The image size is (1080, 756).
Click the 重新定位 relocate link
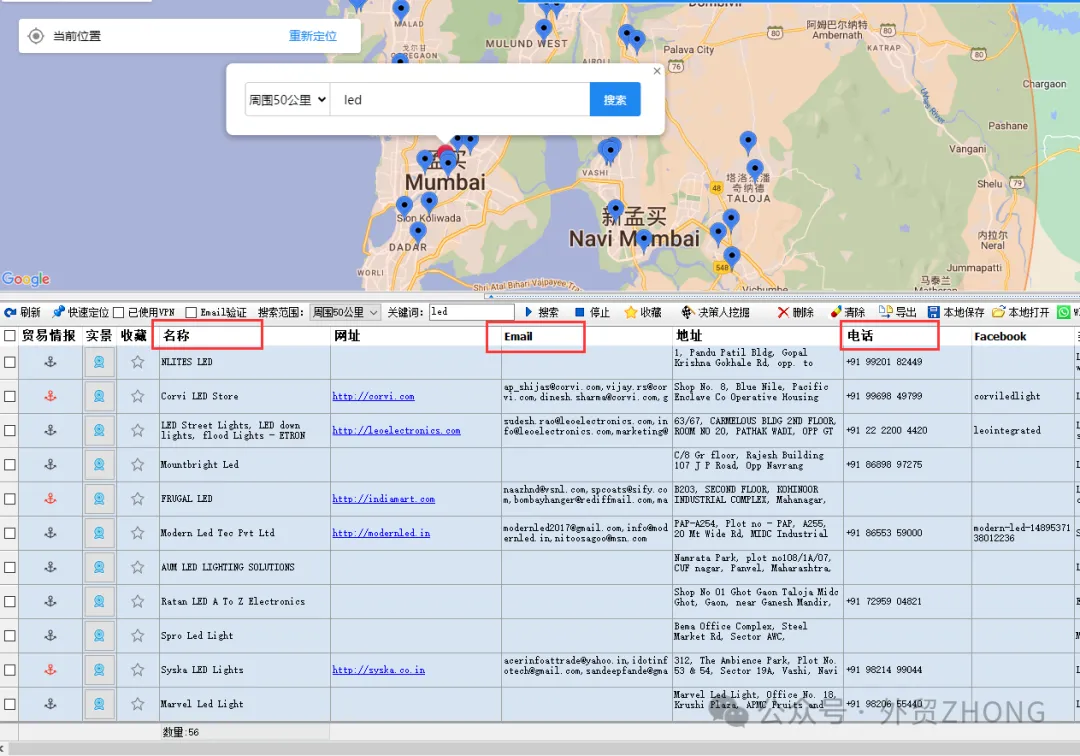coord(313,36)
